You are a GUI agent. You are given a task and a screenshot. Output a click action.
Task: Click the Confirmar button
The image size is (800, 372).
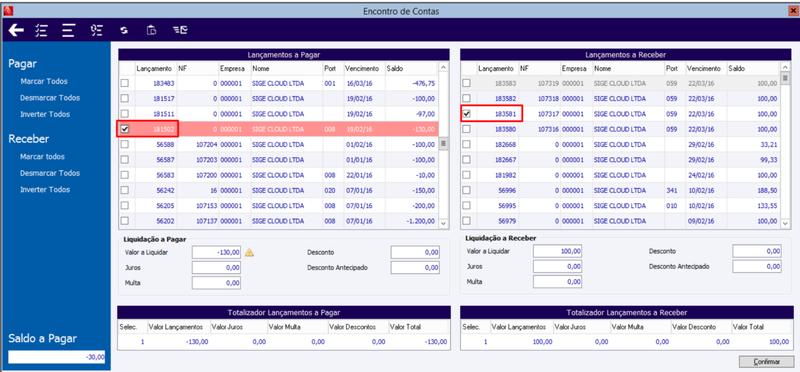tap(766, 362)
